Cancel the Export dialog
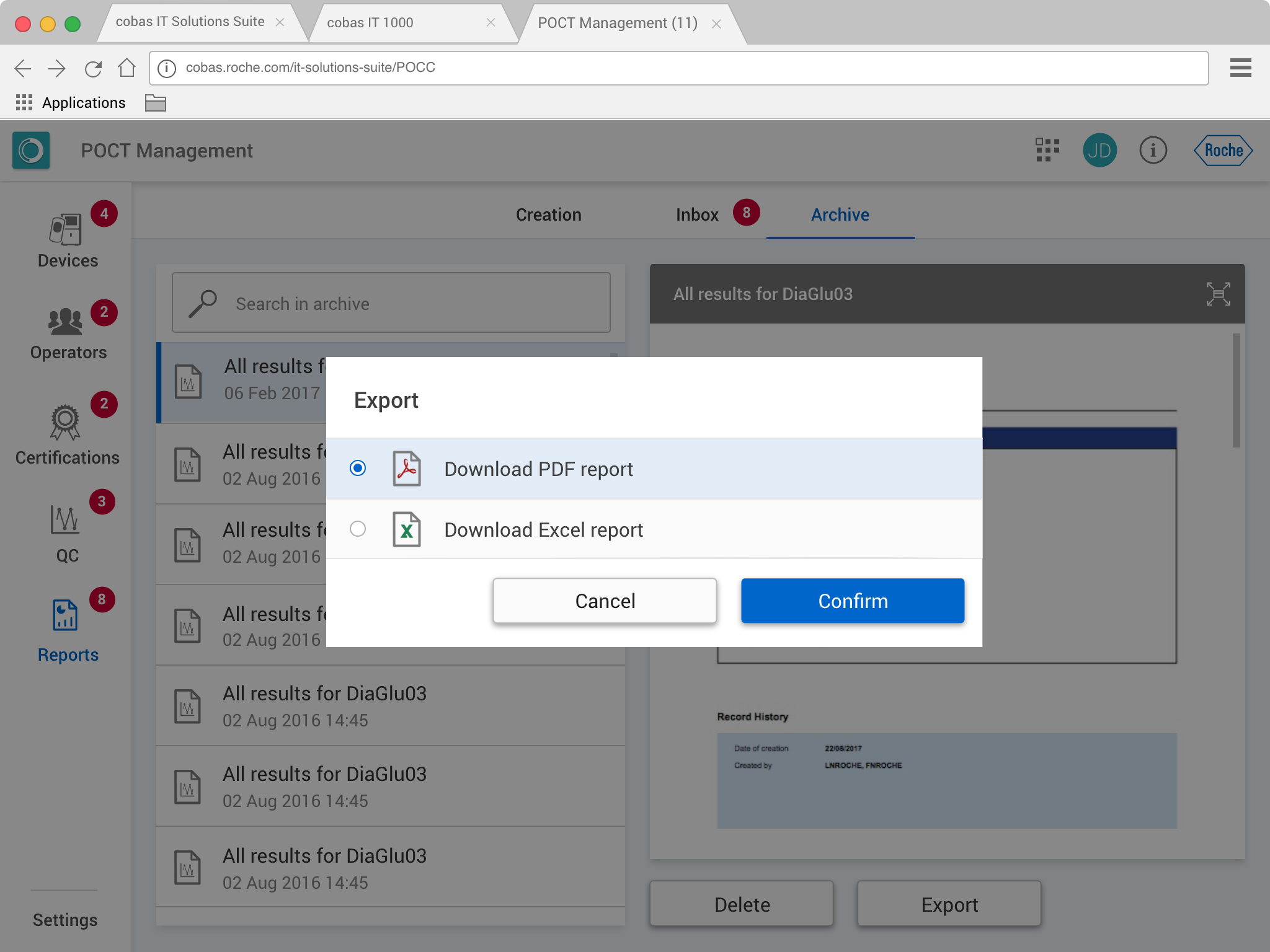Screen dimensions: 1270x952 [x=605, y=601]
